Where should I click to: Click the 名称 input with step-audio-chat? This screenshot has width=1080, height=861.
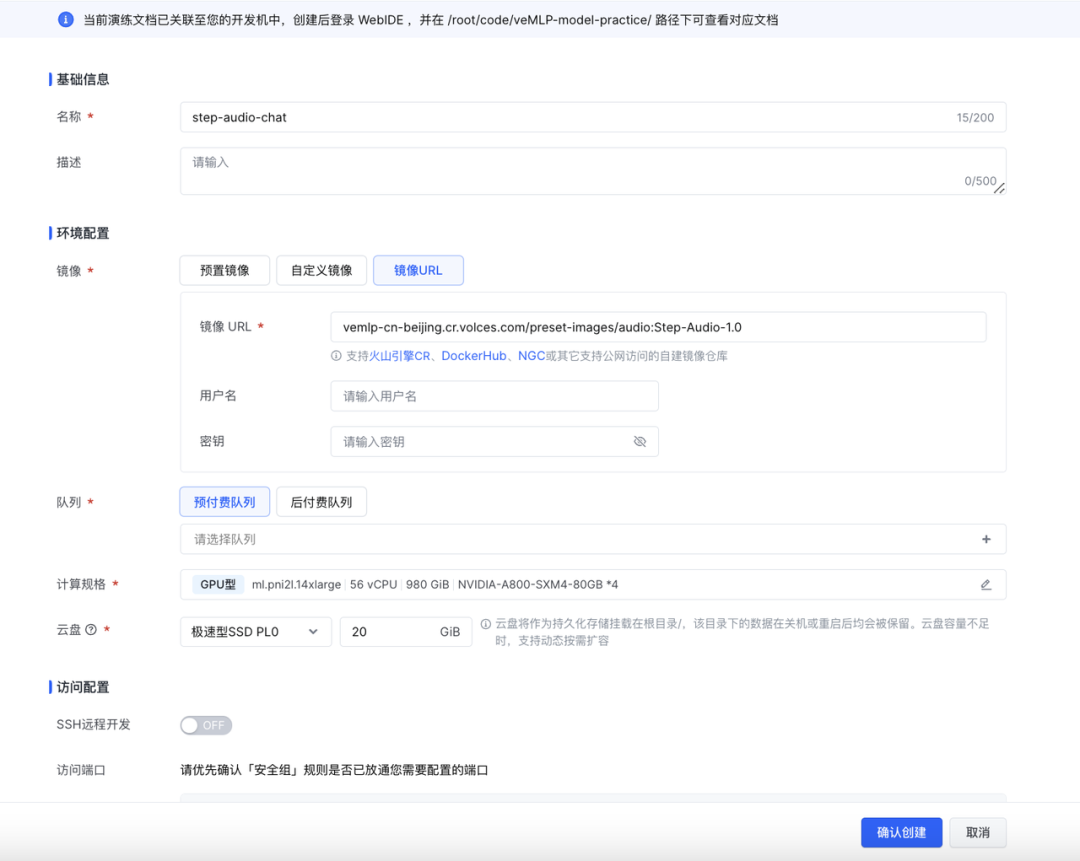(593, 117)
